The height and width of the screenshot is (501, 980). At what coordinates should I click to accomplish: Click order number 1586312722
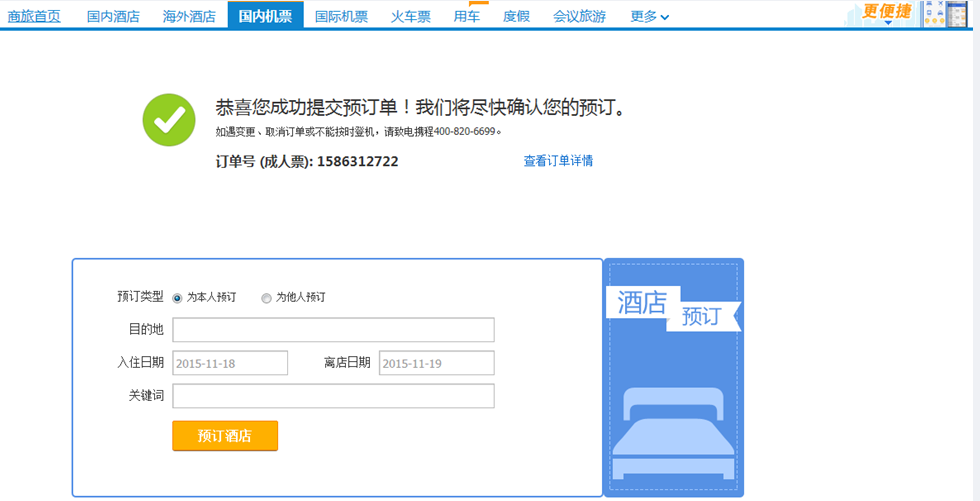pos(358,162)
